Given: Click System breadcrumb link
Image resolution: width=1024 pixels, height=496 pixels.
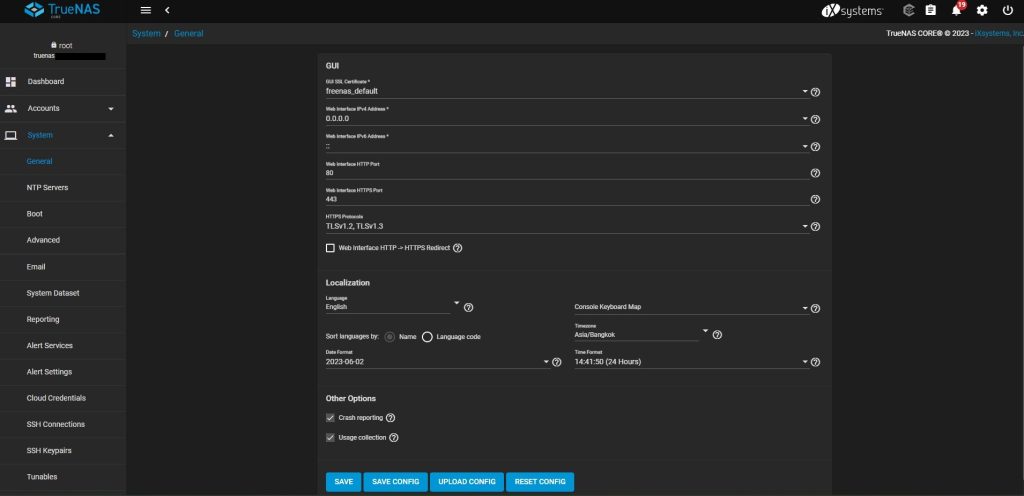Looking at the screenshot, I should pos(146,33).
